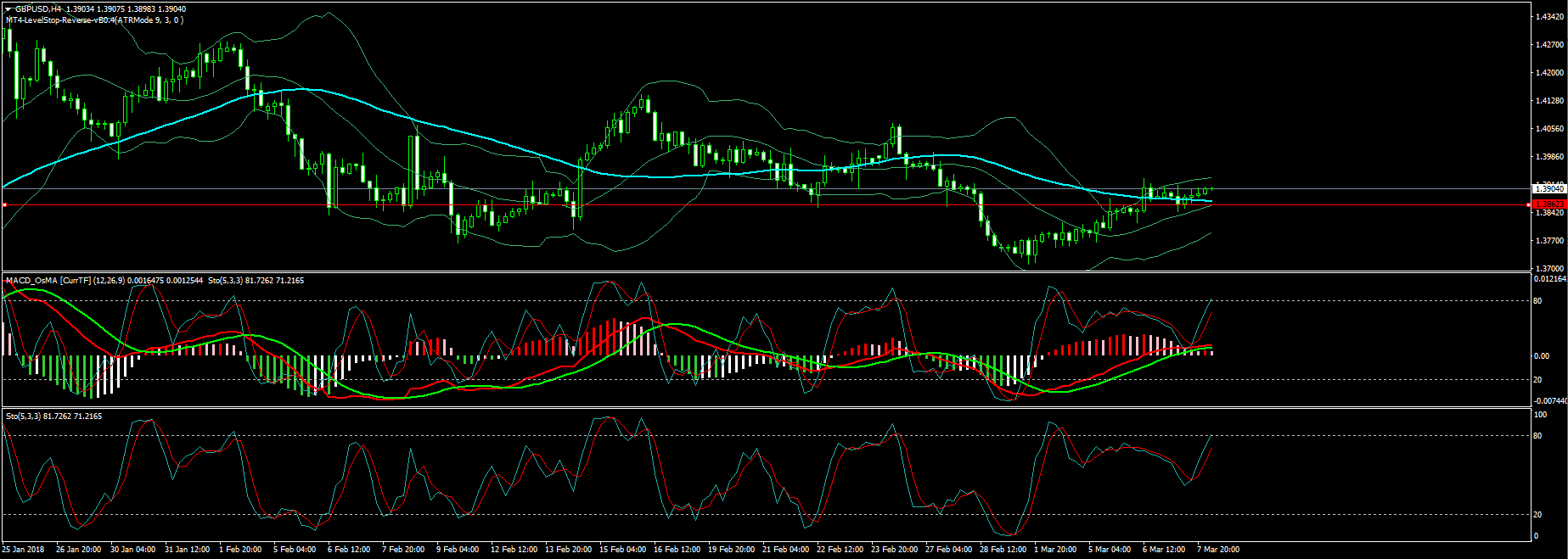Click the 7 Mar 20:00 time label
Image resolution: width=1568 pixels, height=559 pixels.
tap(1217, 549)
